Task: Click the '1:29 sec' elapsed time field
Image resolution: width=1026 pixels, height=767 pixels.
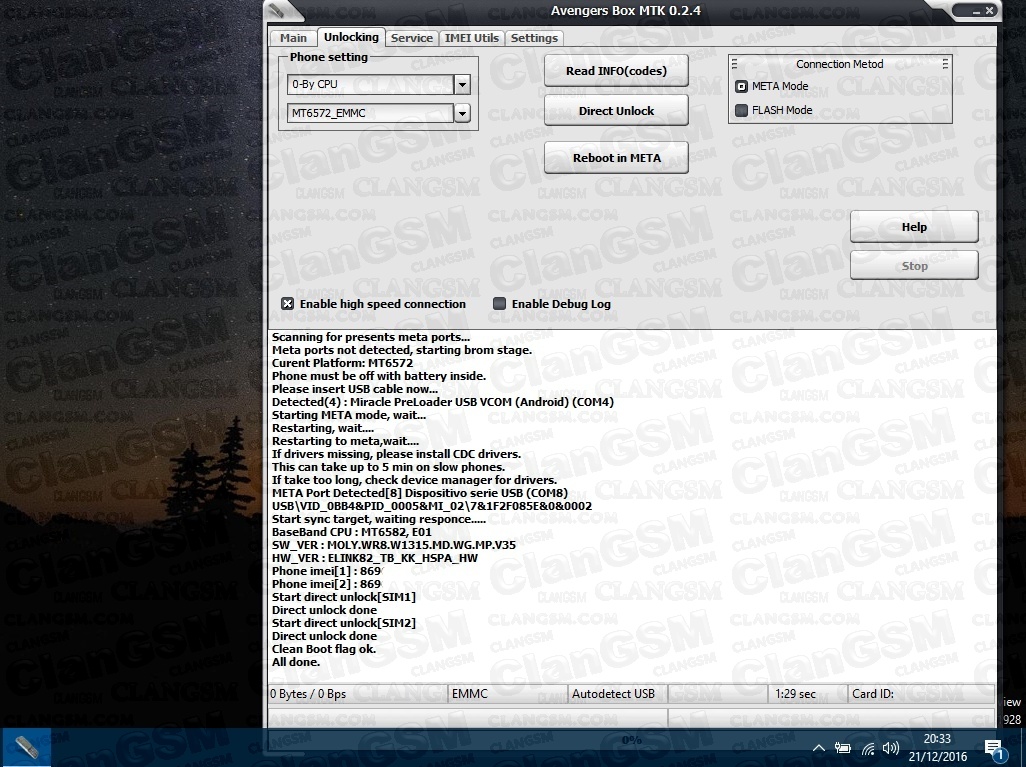Action: [808, 694]
